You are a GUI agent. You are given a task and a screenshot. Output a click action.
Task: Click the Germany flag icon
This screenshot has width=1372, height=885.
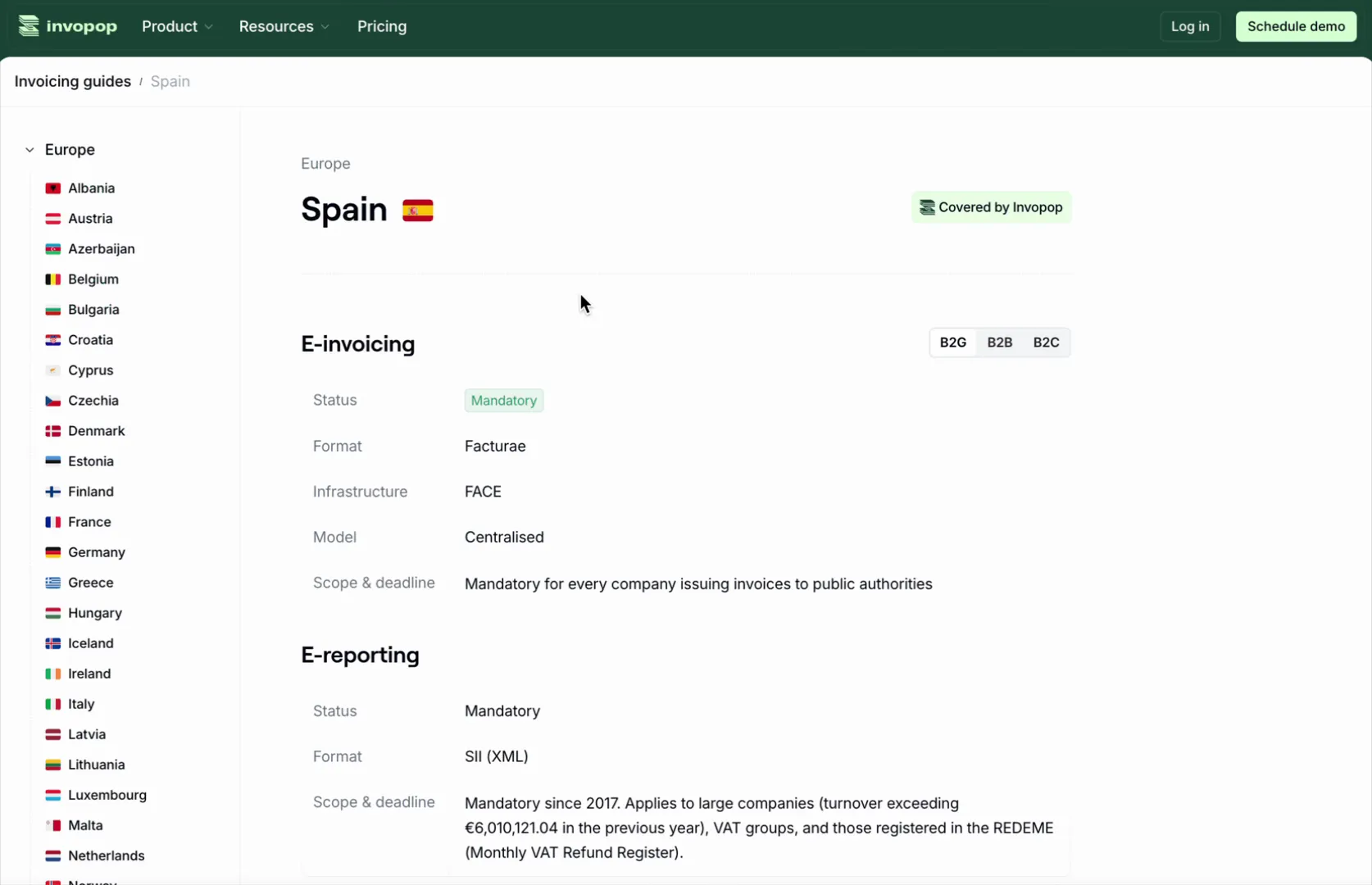tap(53, 552)
